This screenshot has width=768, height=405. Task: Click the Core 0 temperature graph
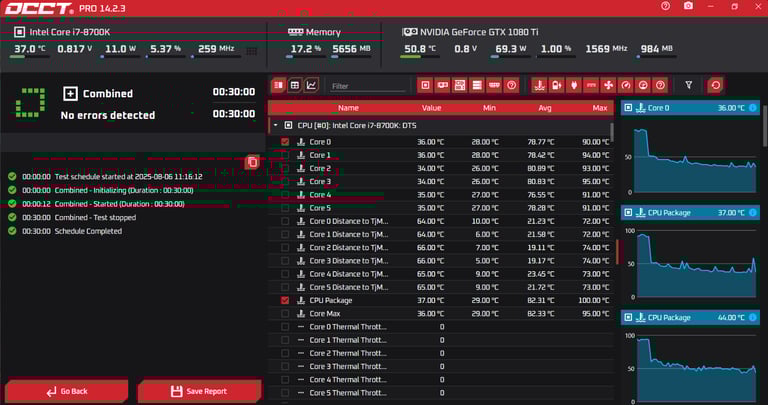tap(695, 159)
